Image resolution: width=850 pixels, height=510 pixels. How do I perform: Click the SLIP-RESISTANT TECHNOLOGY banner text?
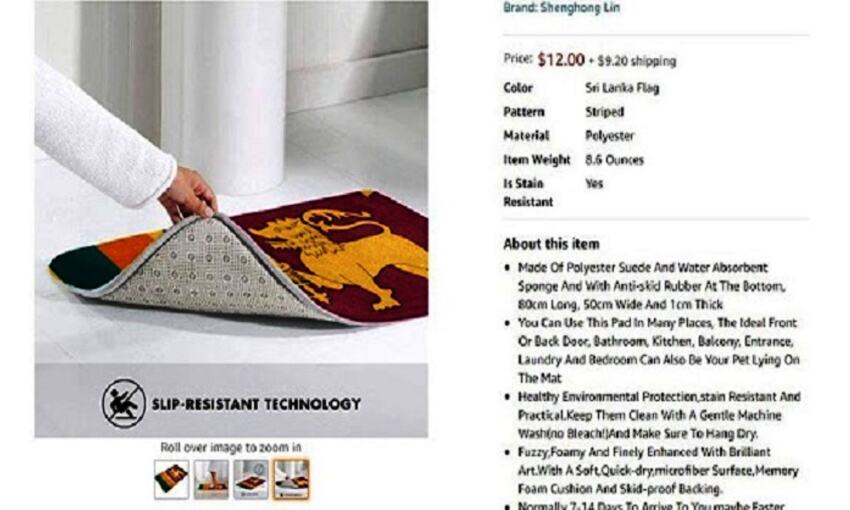pos(256,404)
